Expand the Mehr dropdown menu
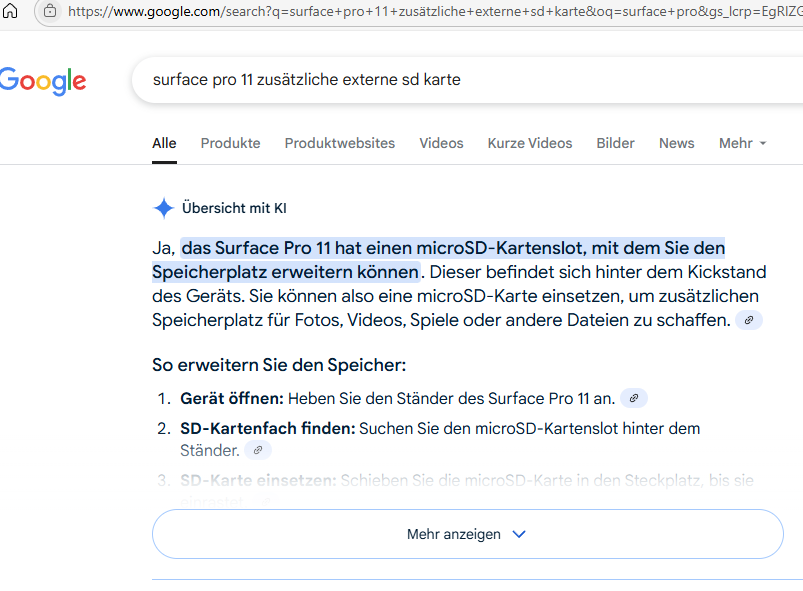803x591 pixels. [x=743, y=143]
